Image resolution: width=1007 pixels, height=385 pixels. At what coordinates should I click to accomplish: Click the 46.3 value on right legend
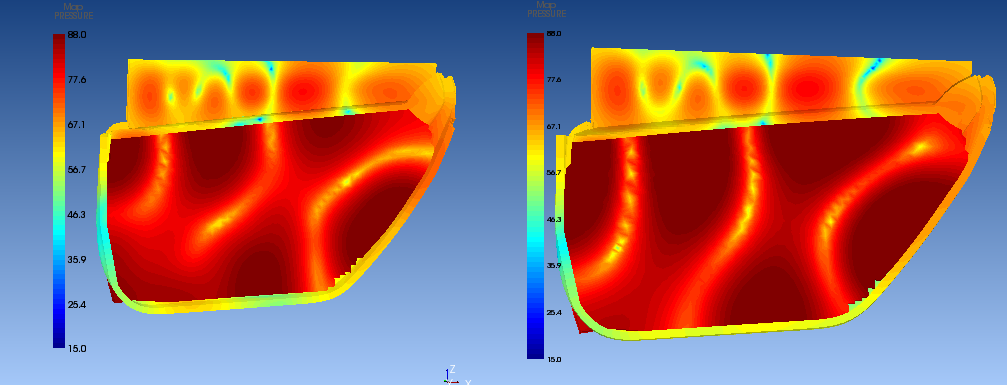point(553,219)
